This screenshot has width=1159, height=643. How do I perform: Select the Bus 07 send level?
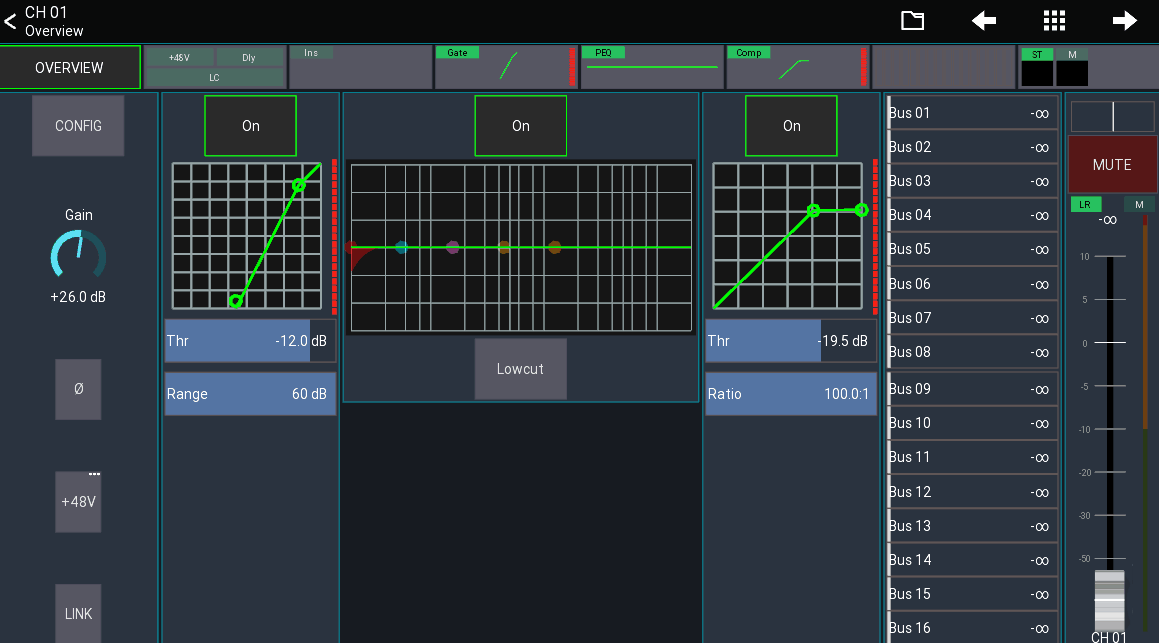972,318
